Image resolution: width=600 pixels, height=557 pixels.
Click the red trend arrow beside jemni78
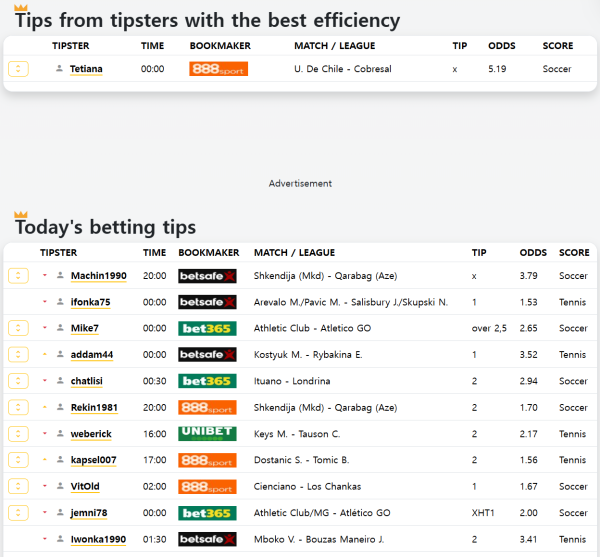tap(45, 513)
